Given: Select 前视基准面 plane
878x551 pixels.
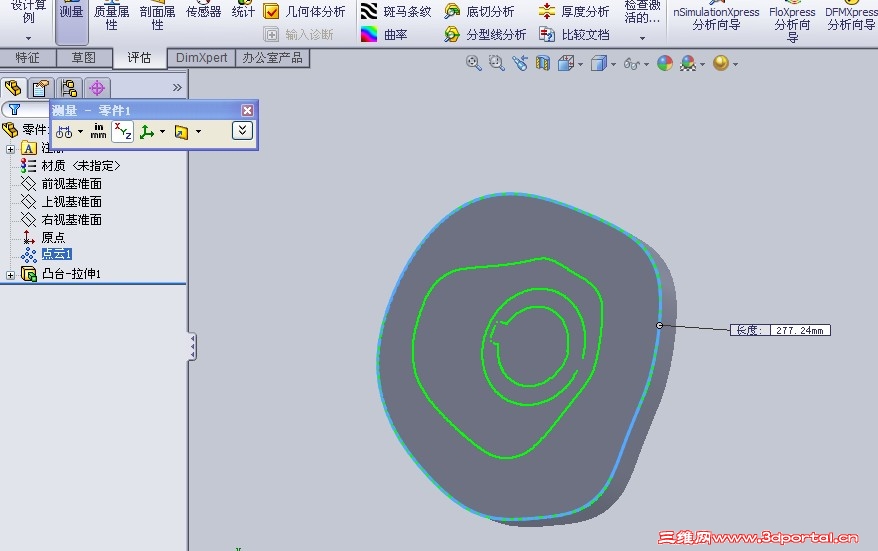Looking at the screenshot, I should click(61, 184).
